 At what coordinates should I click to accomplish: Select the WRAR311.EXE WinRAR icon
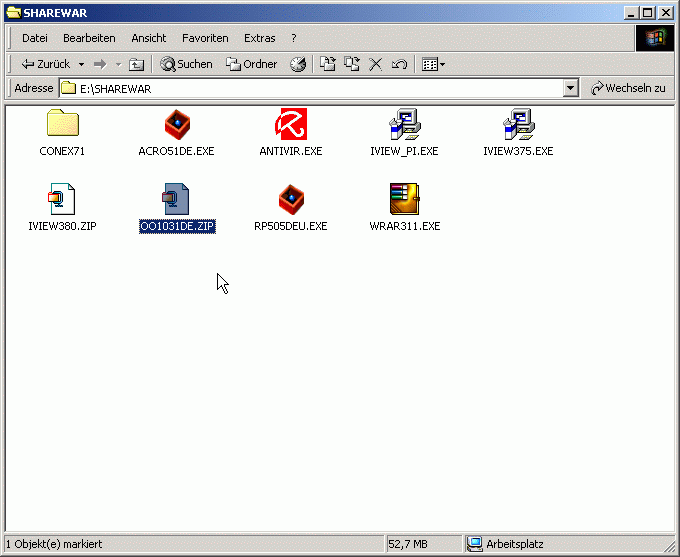405,199
